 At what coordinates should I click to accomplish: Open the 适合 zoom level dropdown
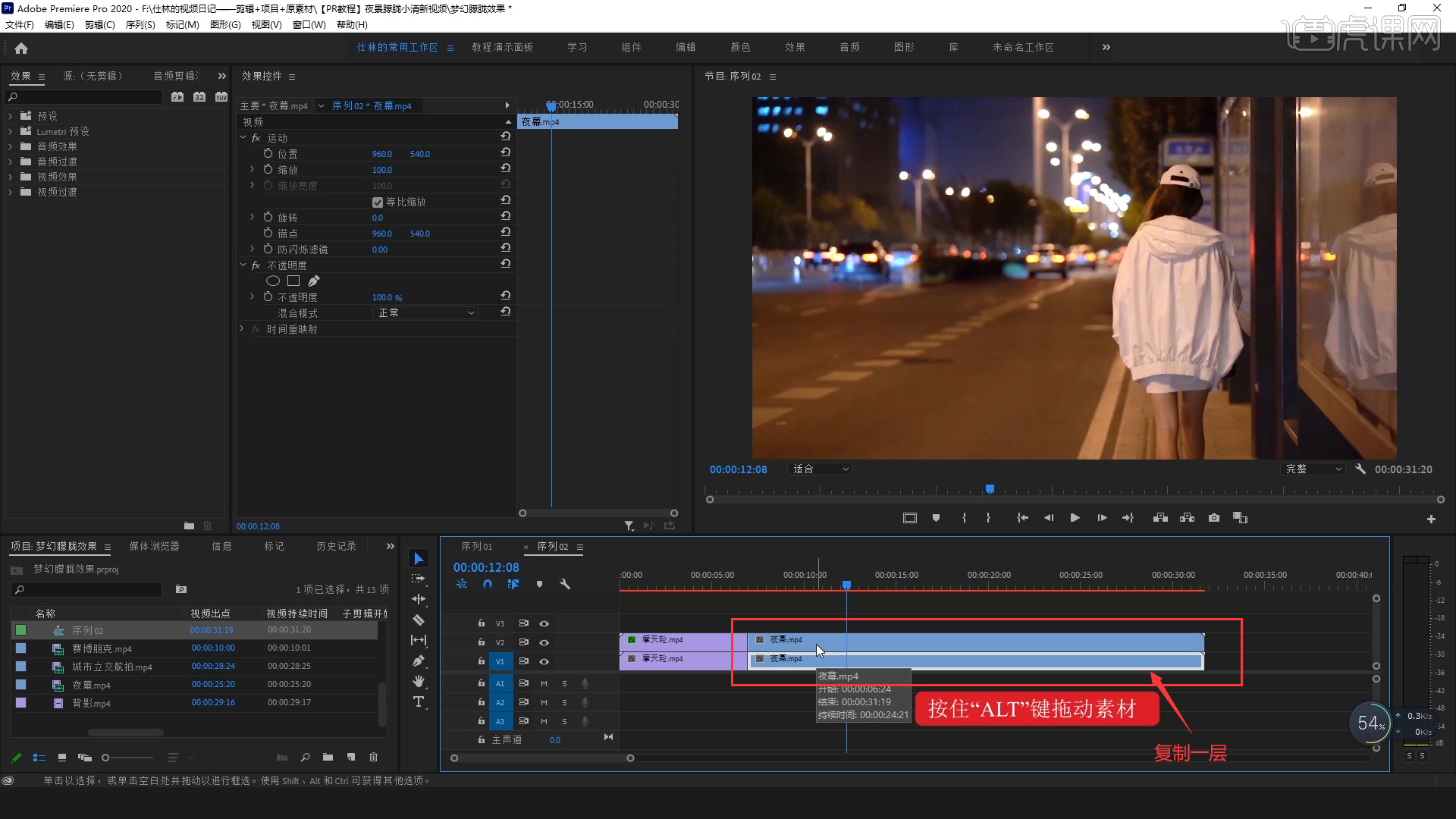pos(820,469)
